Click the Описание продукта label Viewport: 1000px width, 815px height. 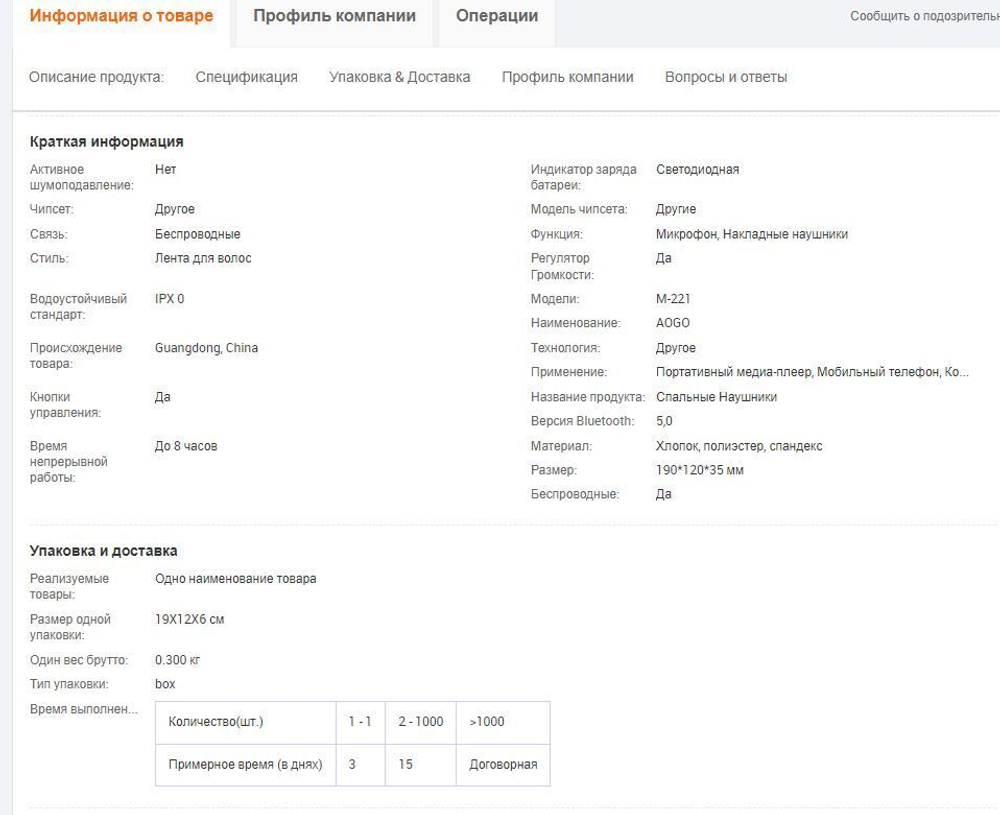pyautogui.click(x=96, y=77)
